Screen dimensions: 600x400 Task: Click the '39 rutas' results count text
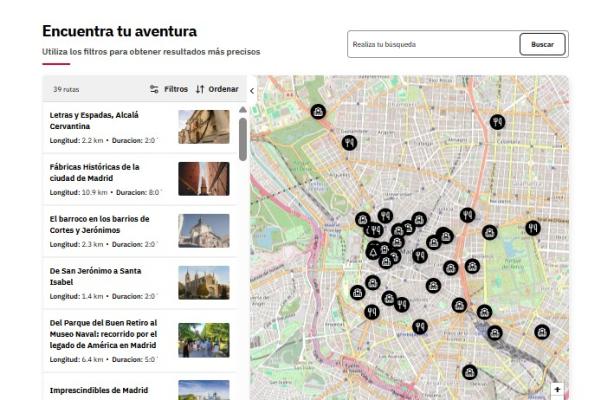pos(66,90)
